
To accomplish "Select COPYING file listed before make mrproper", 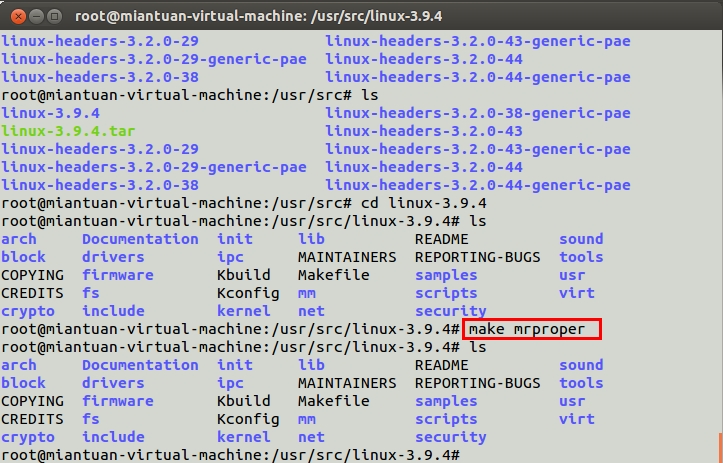I will click(32, 275).
